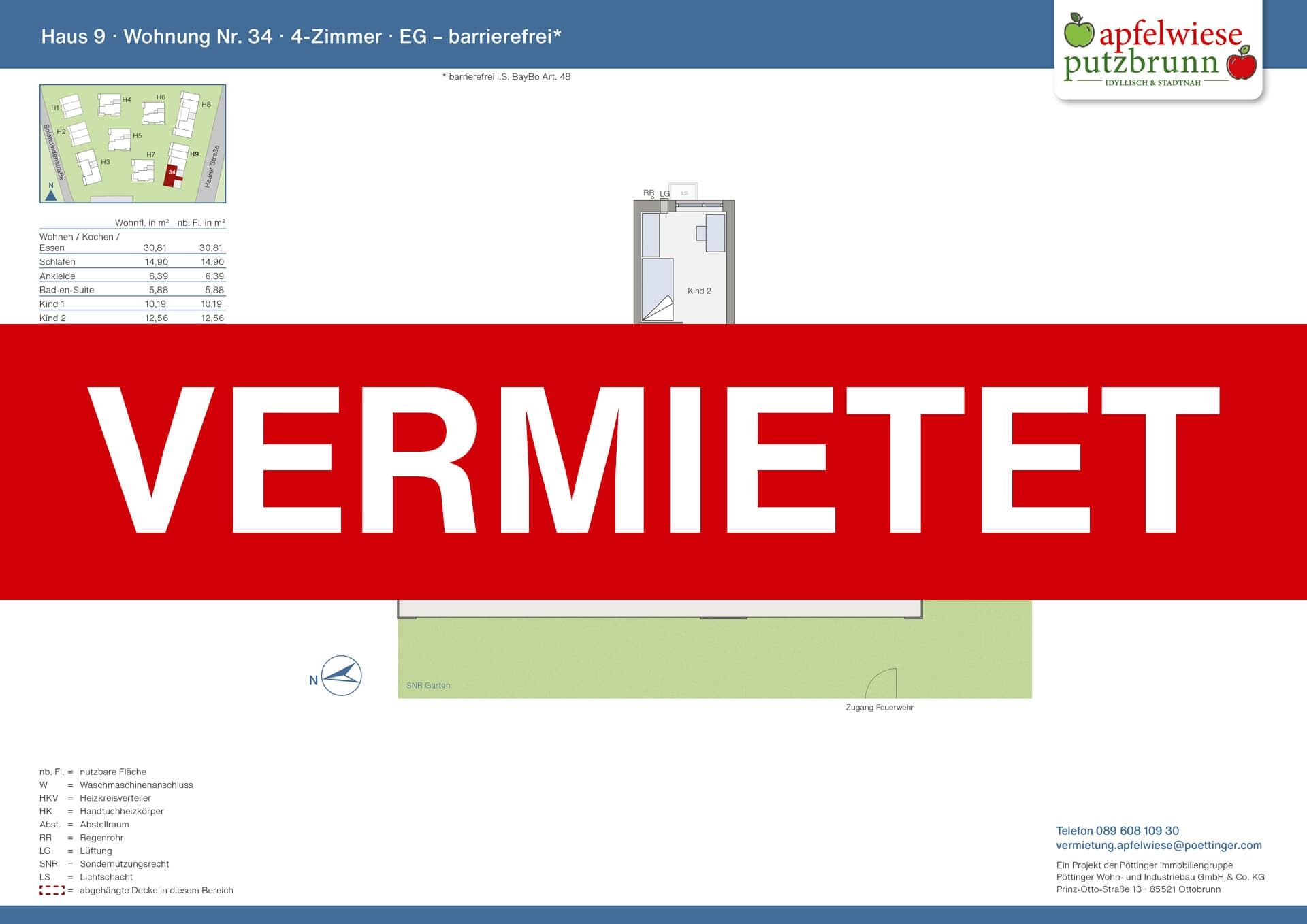Image resolution: width=1307 pixels, height=924 pixels.
Task: Click the north compass arrow icon
Action: click(x=340, y=676)
